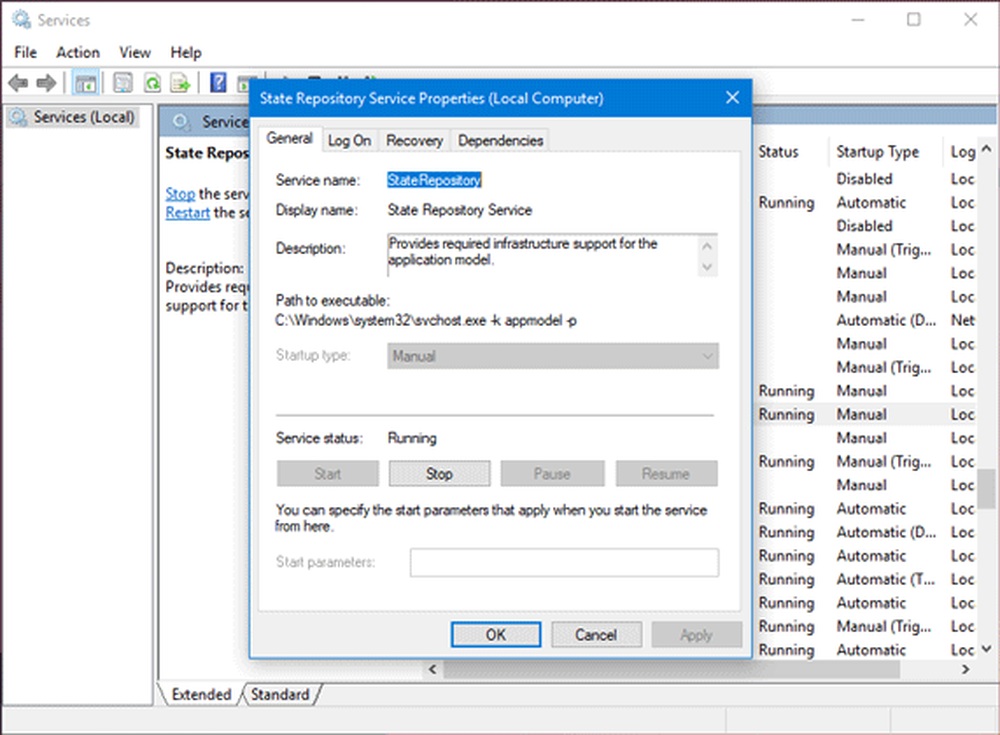
Task: Toggle the Show/Hide Console Tree icon
Action: click(x=85, y=83)
